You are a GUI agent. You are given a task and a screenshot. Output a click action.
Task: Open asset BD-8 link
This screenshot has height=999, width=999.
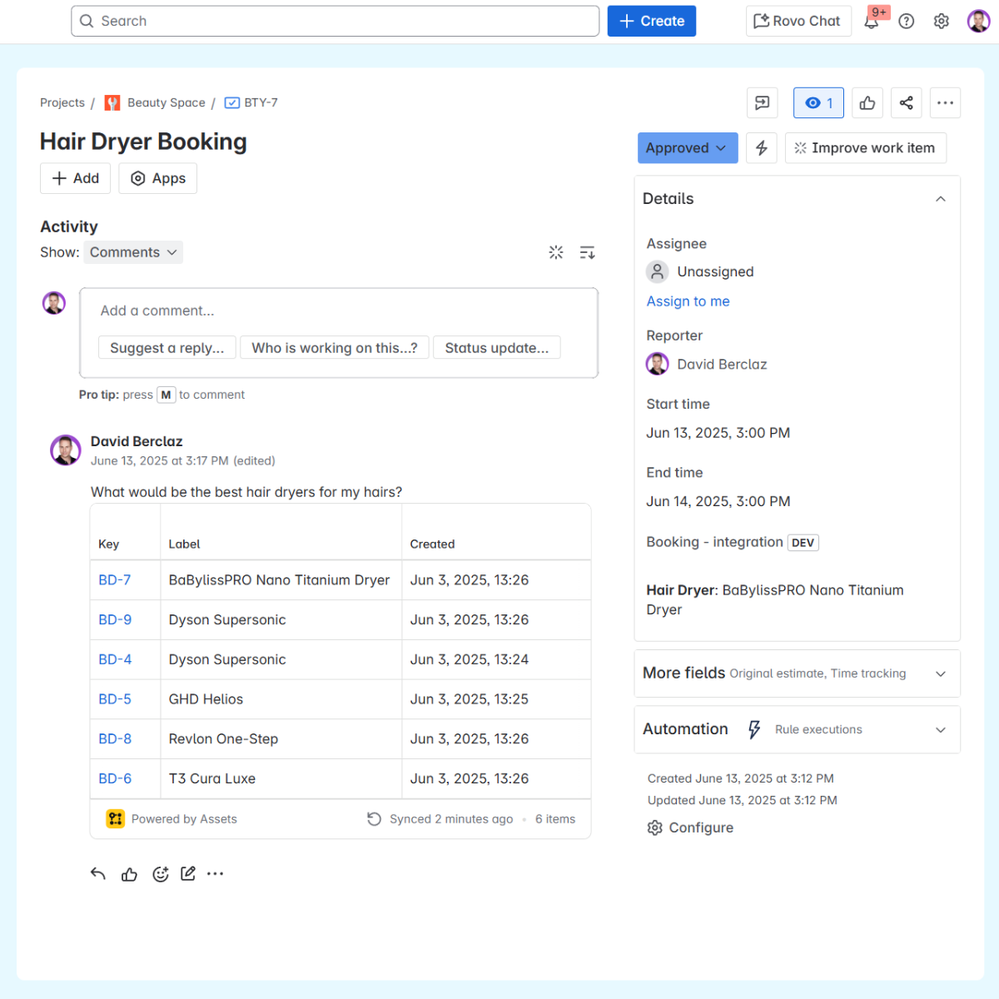coord(115,738)
